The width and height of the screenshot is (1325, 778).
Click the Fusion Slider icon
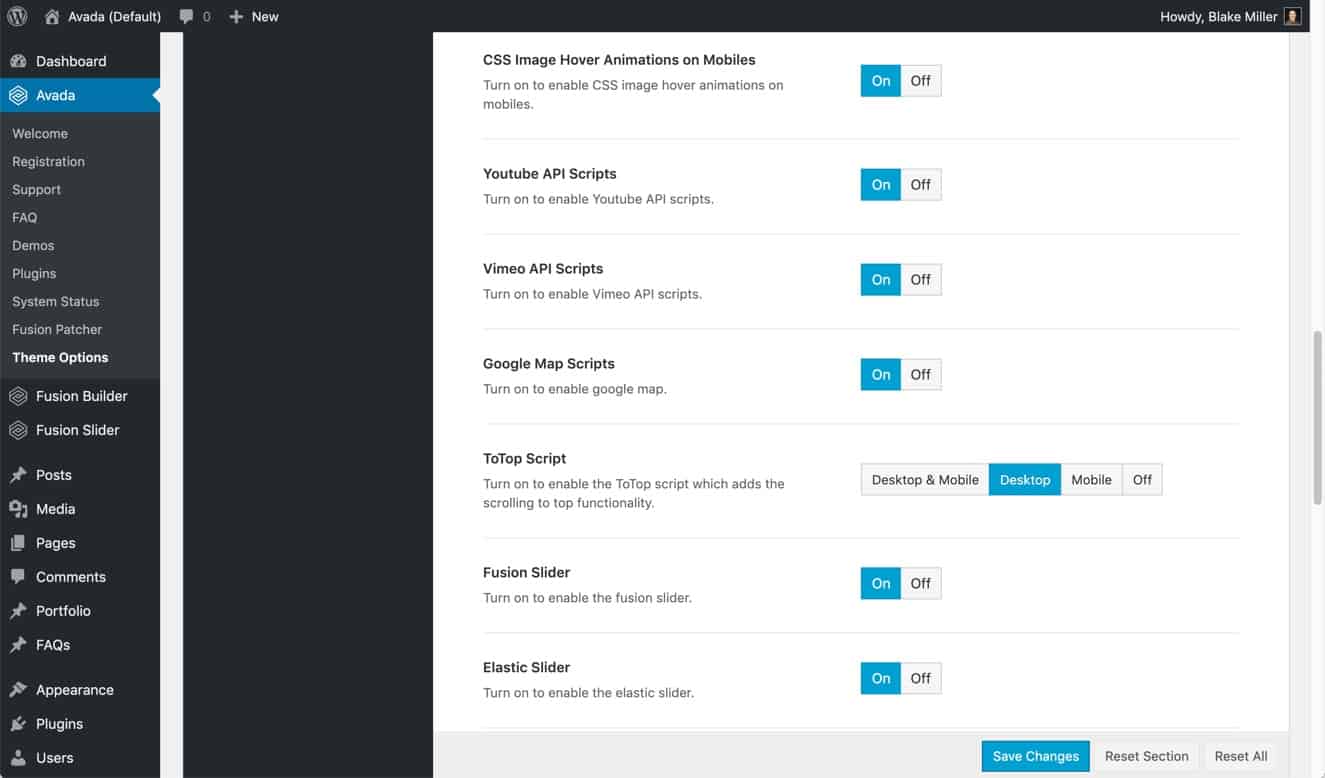click(18, 430)
